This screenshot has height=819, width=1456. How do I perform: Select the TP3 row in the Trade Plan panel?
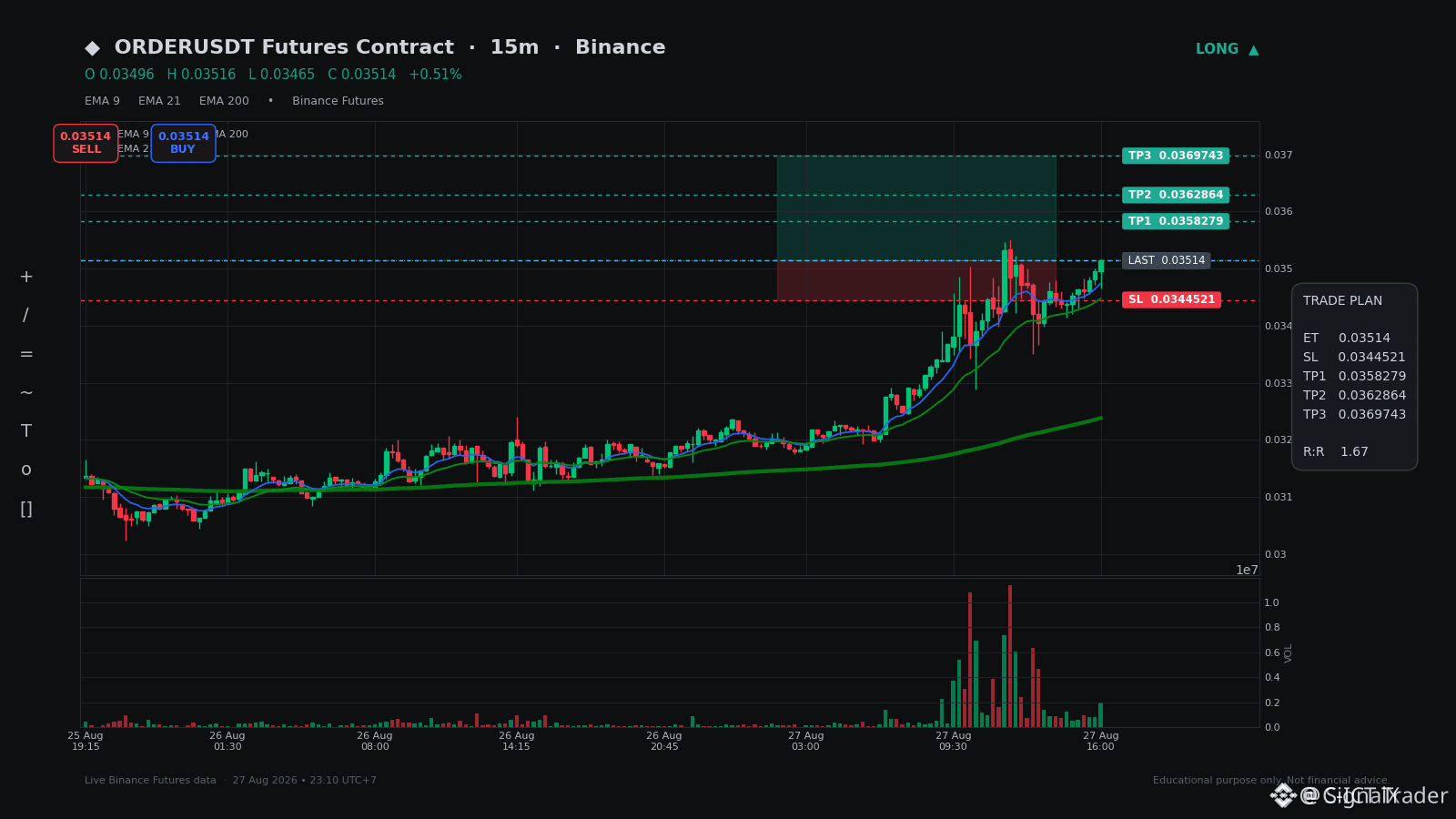coord(1354,415)
